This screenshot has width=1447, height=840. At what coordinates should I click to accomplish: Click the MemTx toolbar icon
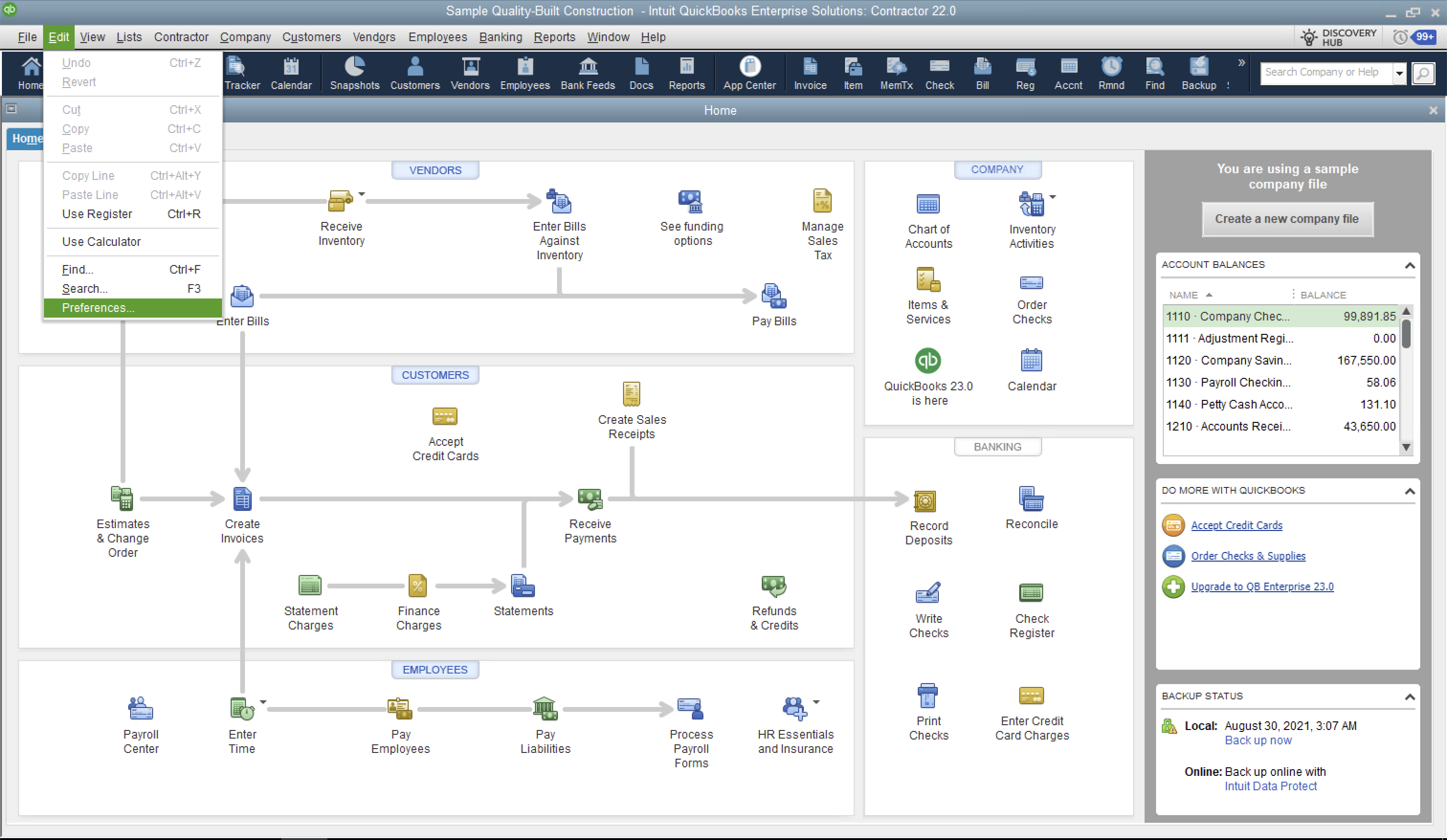(896, 74)
